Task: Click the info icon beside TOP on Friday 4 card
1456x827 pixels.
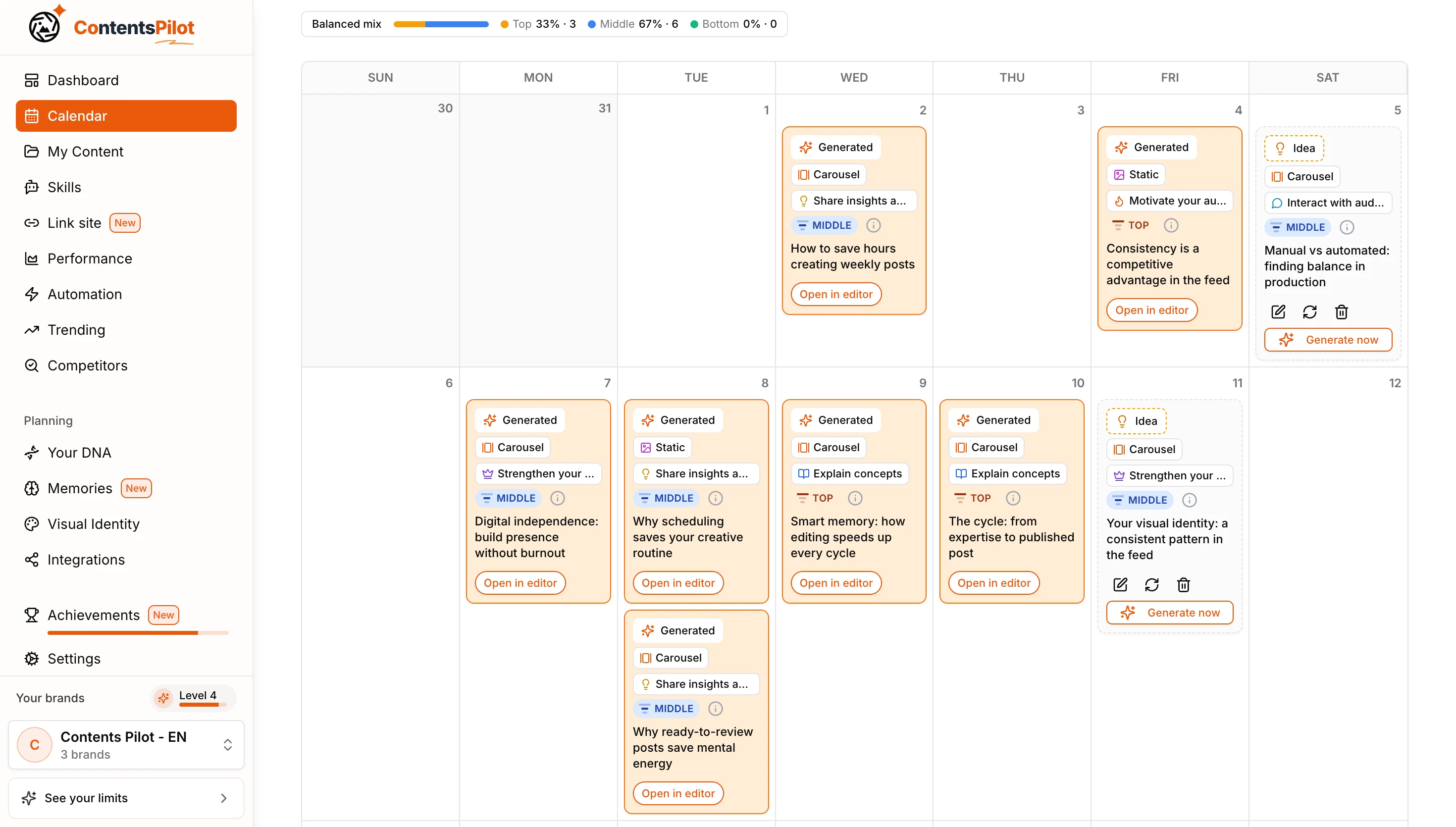Action: [1171, 225]
